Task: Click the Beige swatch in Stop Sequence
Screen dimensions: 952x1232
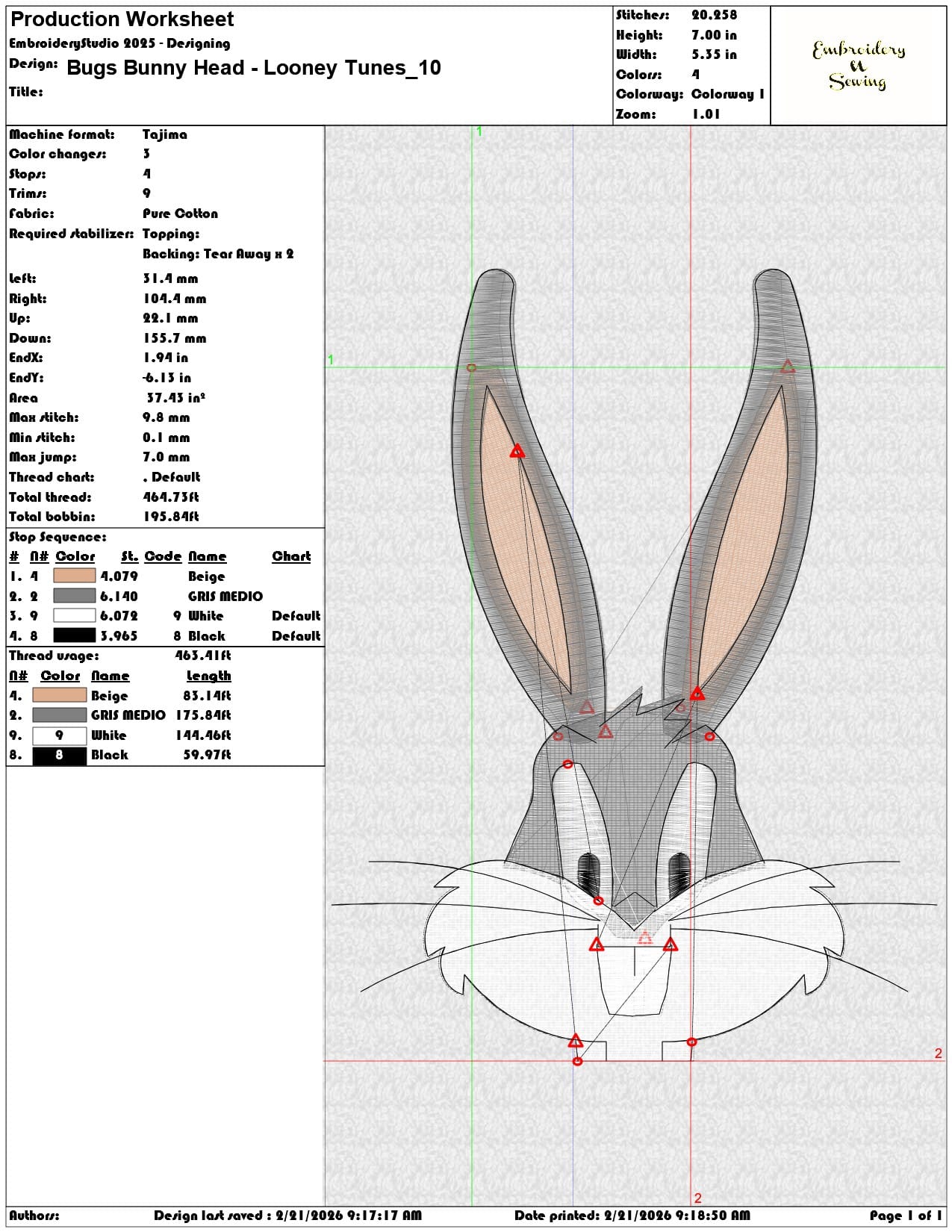Action: click(x=75, y=576)
